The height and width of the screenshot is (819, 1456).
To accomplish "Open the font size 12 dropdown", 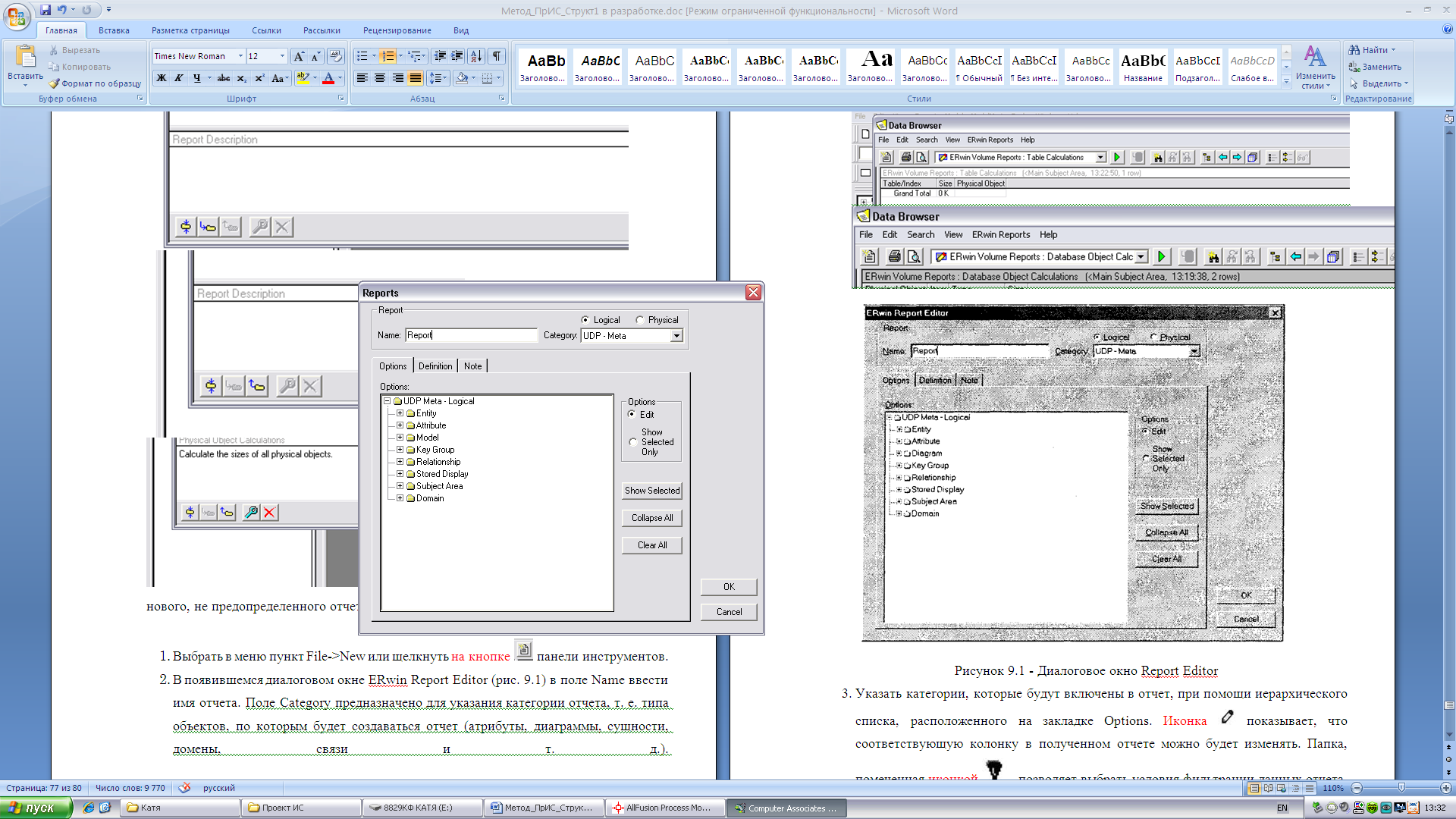I will click(282, 56).
